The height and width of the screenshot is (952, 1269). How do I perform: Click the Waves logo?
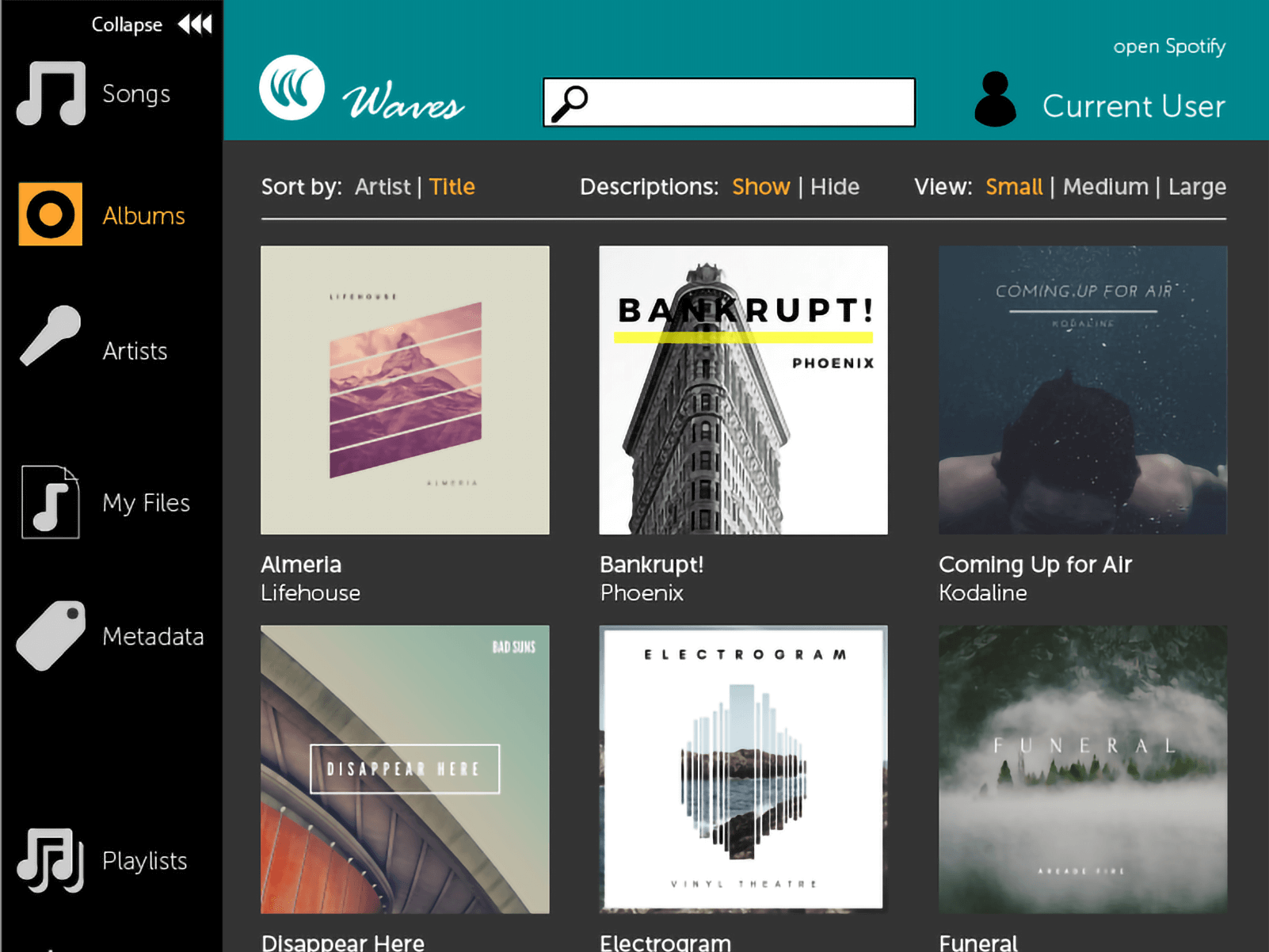(x=292, y=87)
